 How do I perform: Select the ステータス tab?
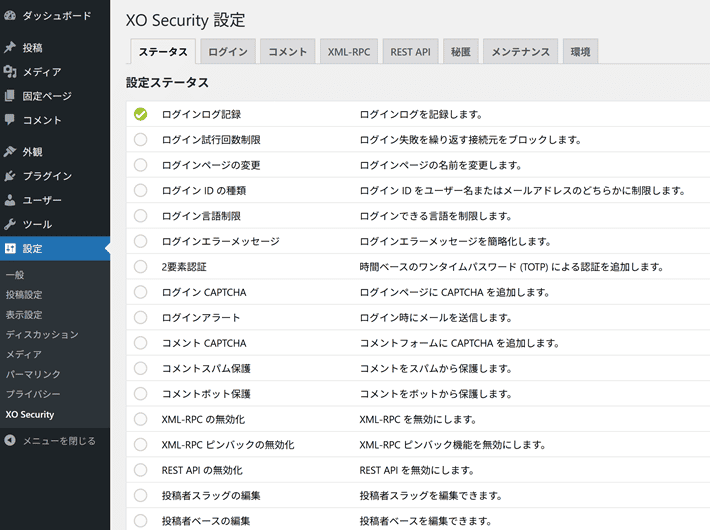[163, 52]
